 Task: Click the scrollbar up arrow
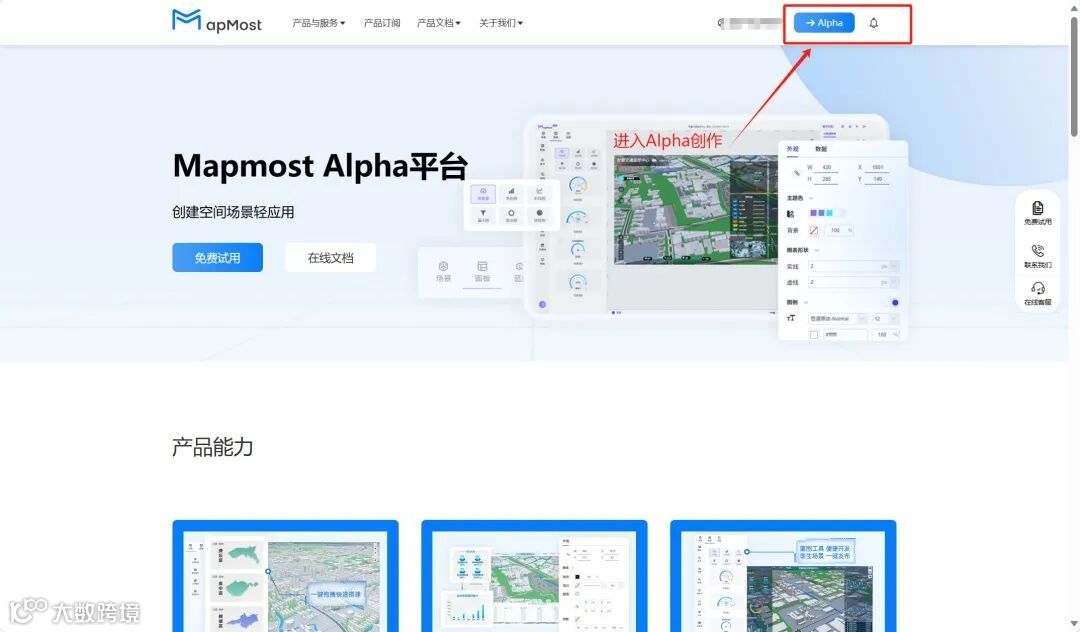(x=1074, y=6)
